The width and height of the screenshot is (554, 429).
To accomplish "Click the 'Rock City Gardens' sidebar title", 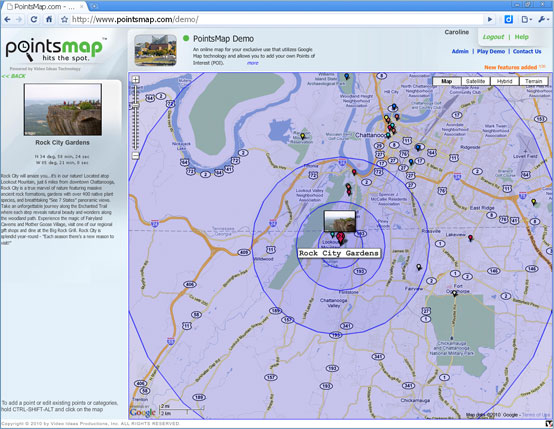I will (x=63, y=142).
